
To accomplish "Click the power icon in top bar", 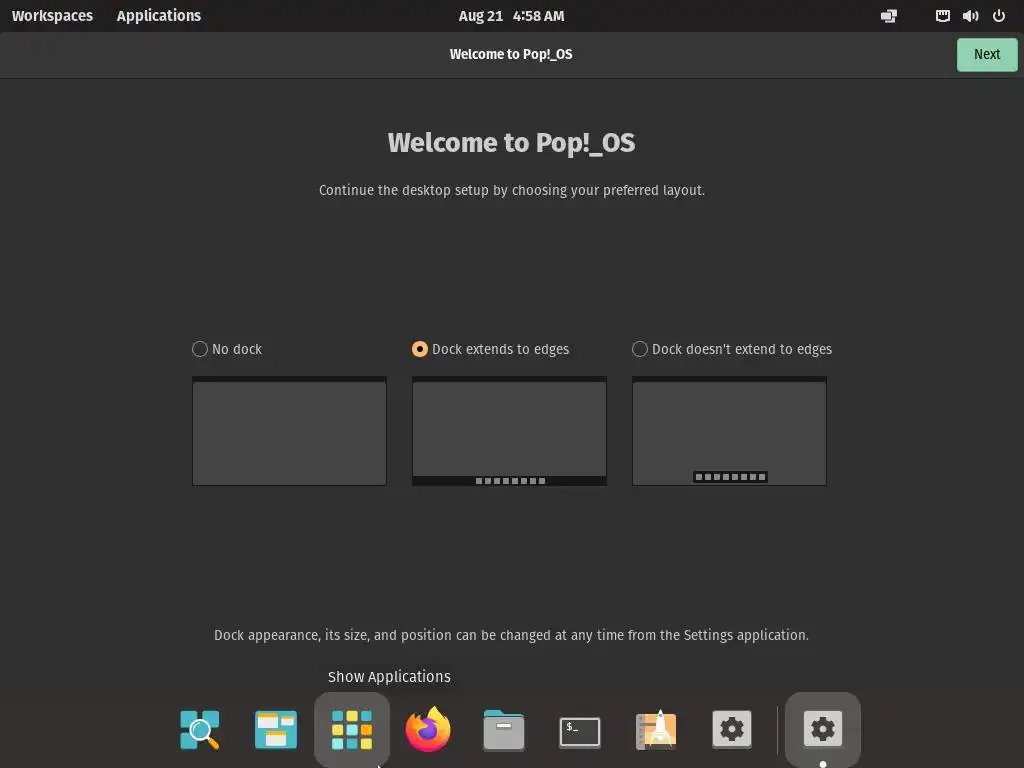I will tap(999, 16).
